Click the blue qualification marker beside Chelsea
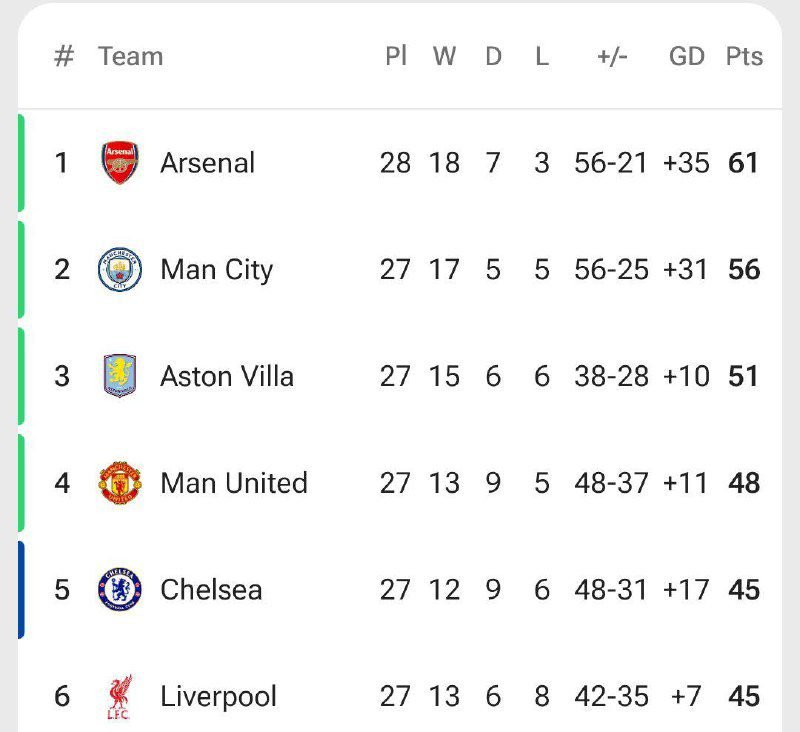The width and height of the screenshot is (800, 732). 21,590
